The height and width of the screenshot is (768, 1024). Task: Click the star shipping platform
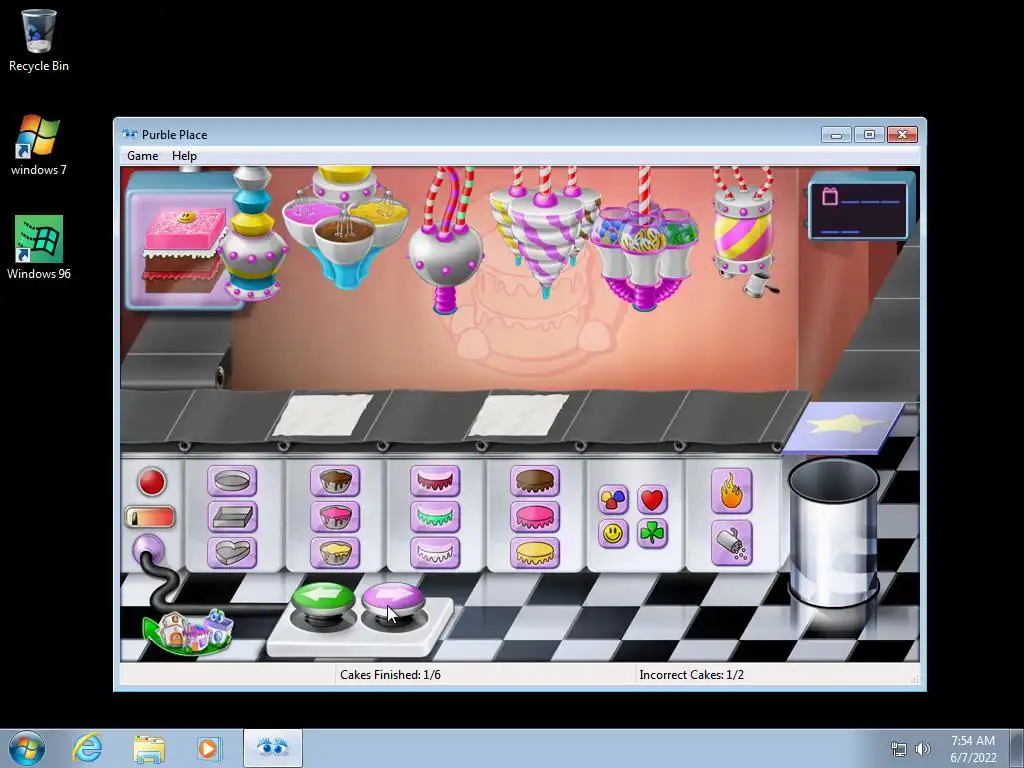click(844, 428)
